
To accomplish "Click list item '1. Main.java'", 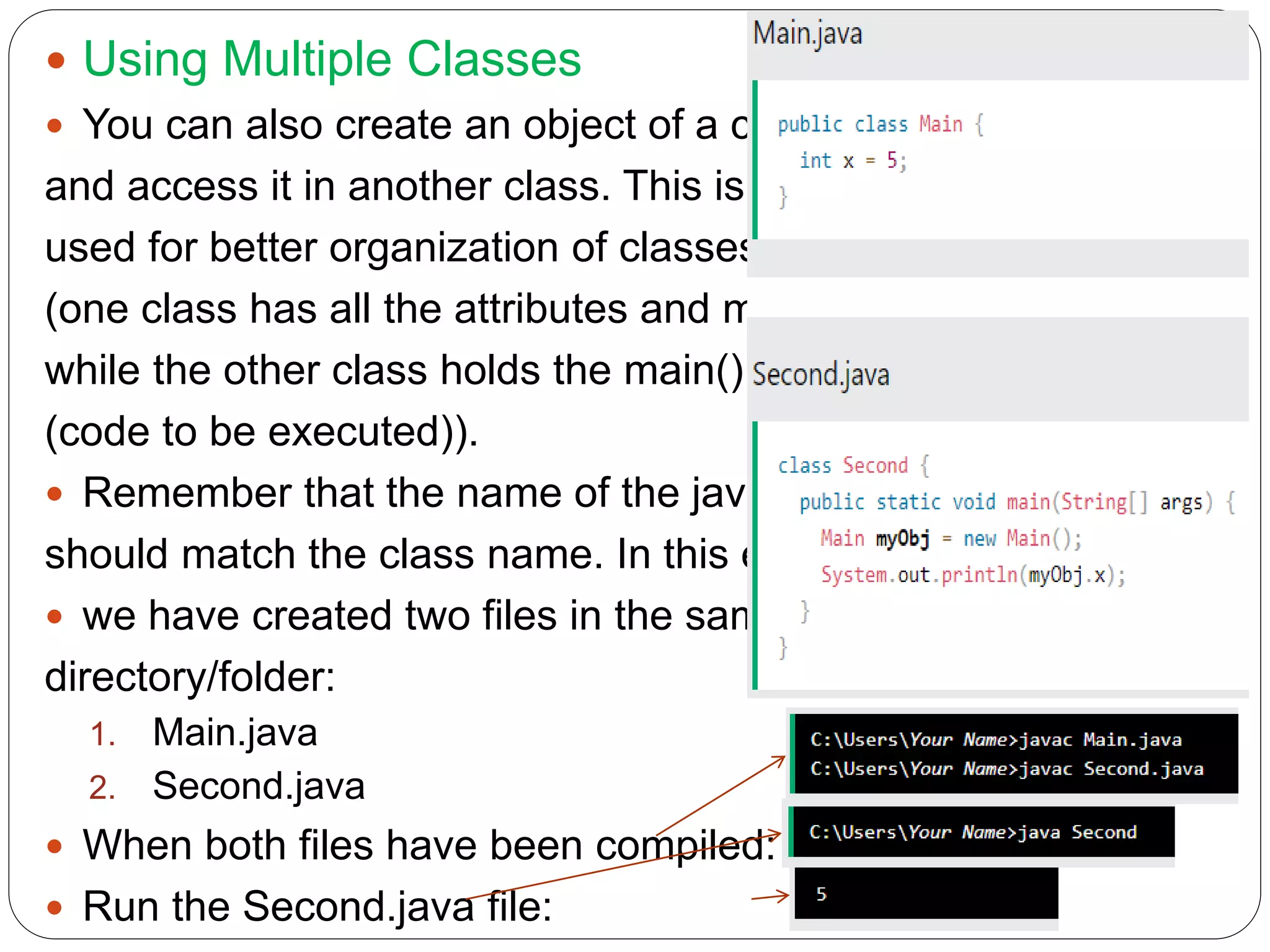I will 203,733.
